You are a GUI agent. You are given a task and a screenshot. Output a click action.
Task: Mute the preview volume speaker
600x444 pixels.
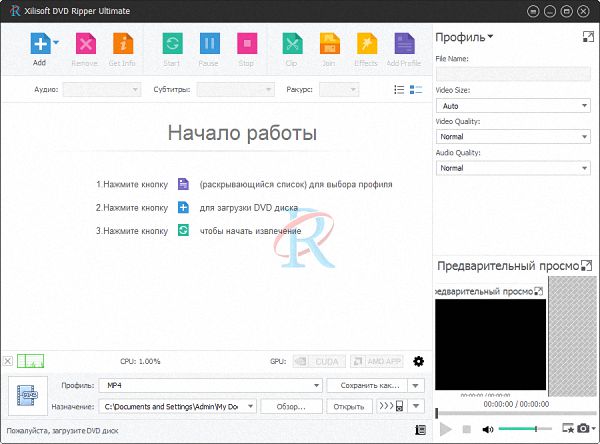488,429
